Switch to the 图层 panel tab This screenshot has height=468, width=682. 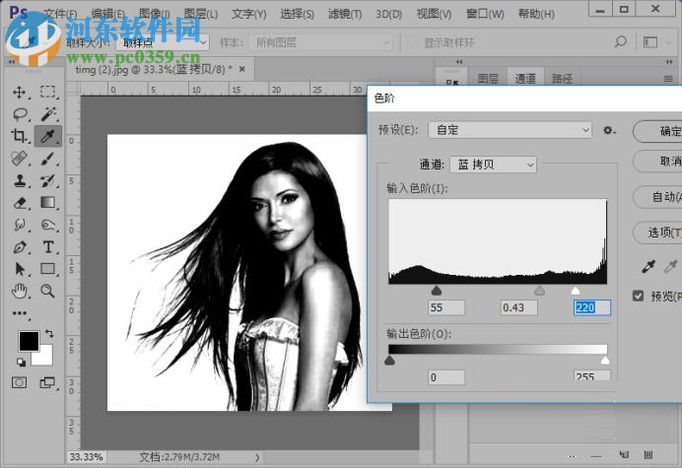[x=488, y=79]
